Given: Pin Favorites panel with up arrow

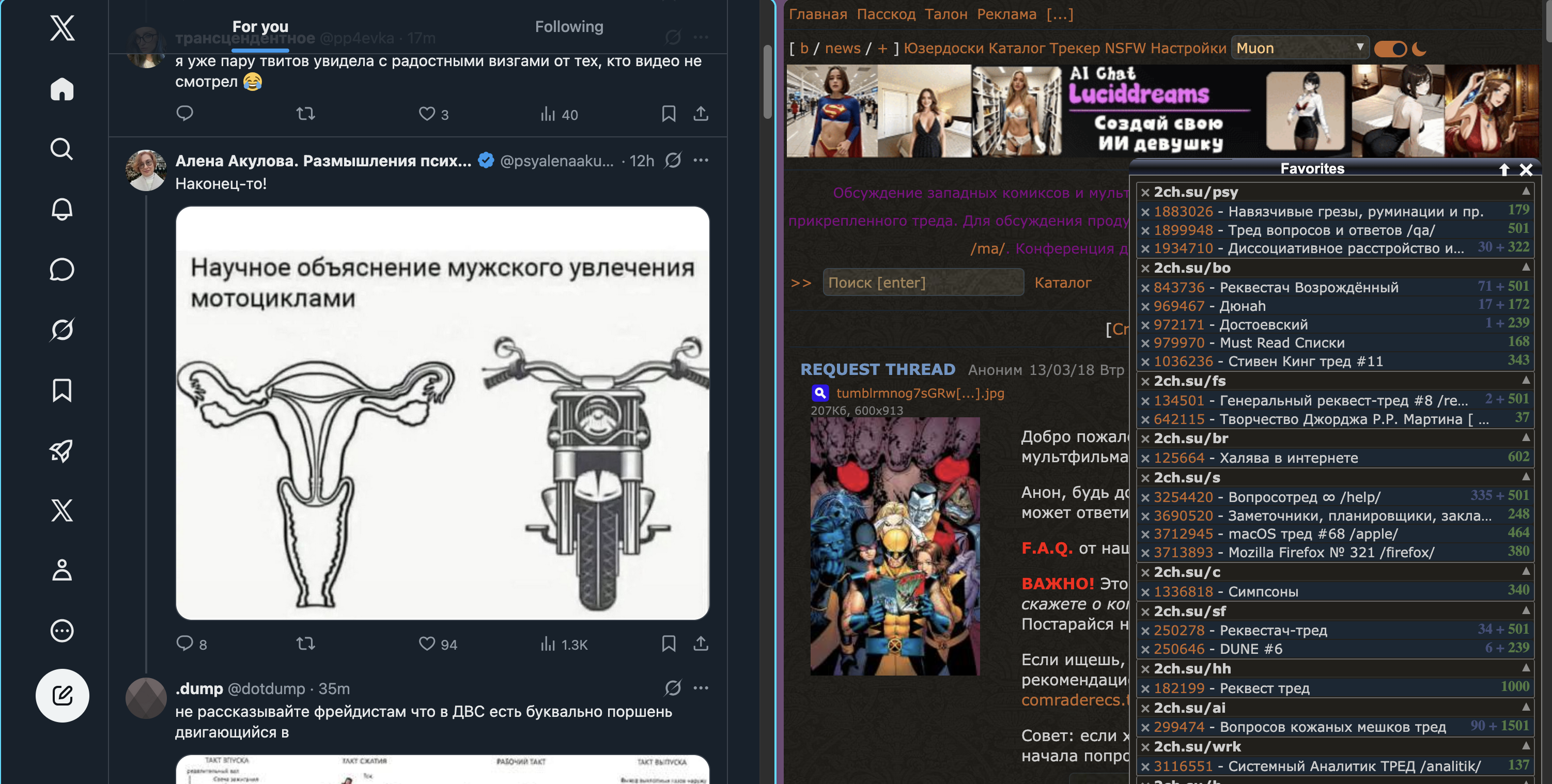Looking at the screenshot, I should point(1504,169).
